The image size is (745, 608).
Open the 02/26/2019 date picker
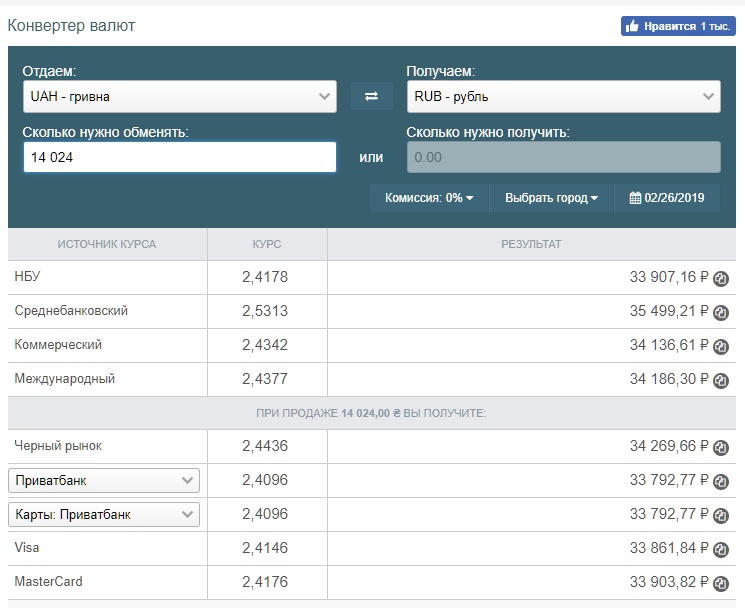pyautogui.click(x=667, y=198)
